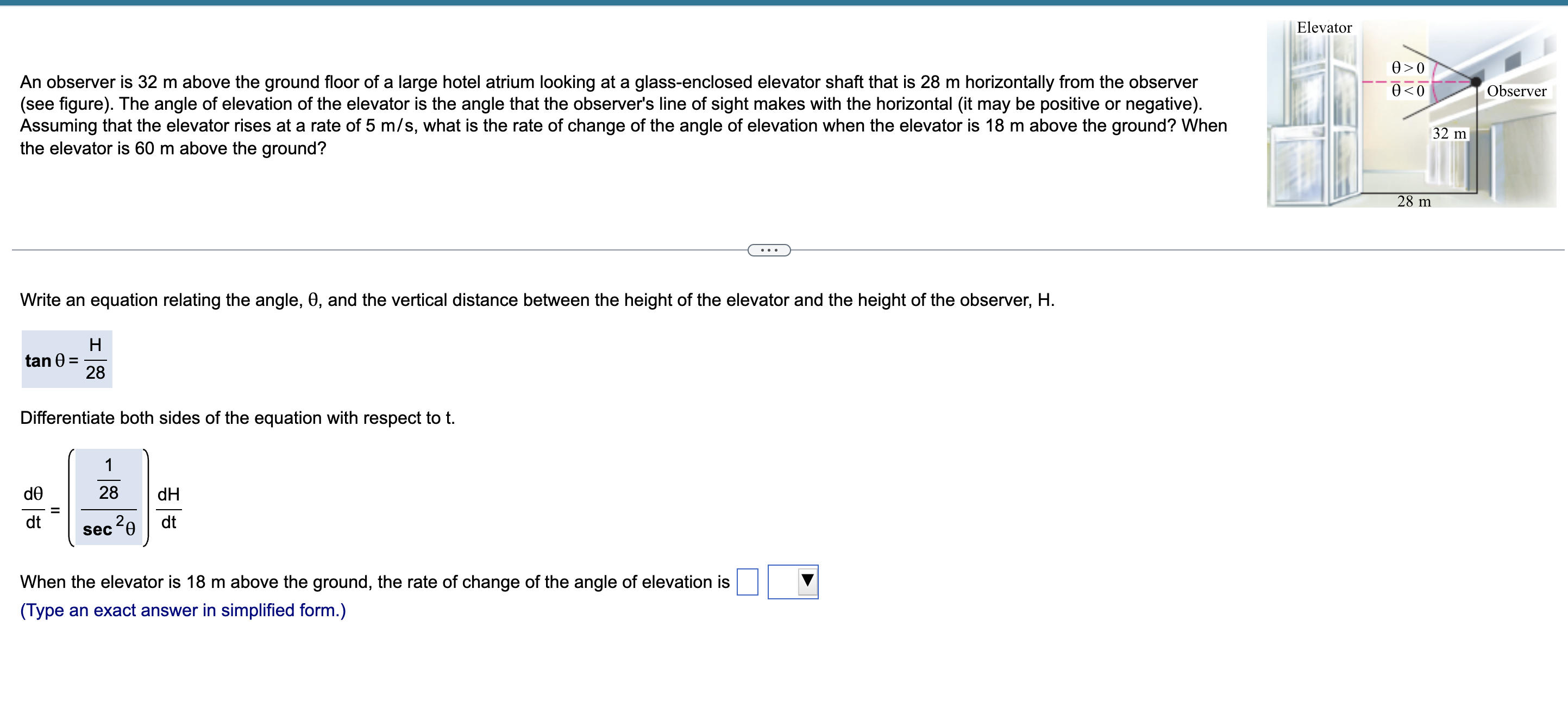
Task: Click the dropdown's black triangle arrow
Action: point(807,581)
